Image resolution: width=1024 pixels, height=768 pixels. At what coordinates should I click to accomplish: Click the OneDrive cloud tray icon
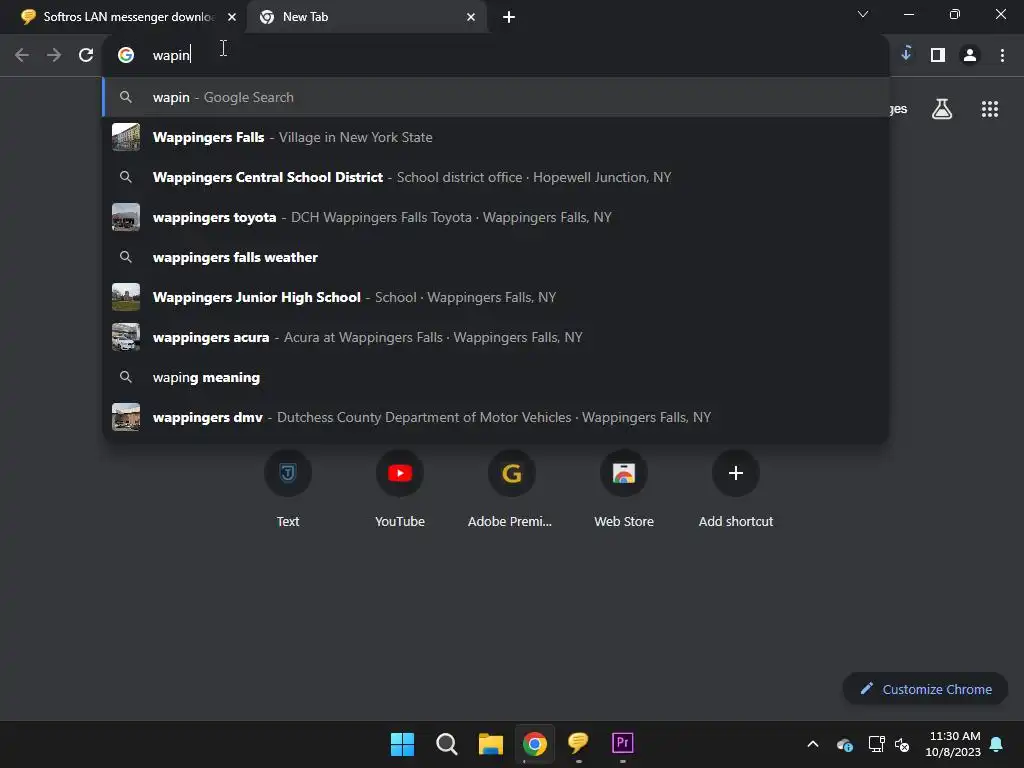point(845,744)
